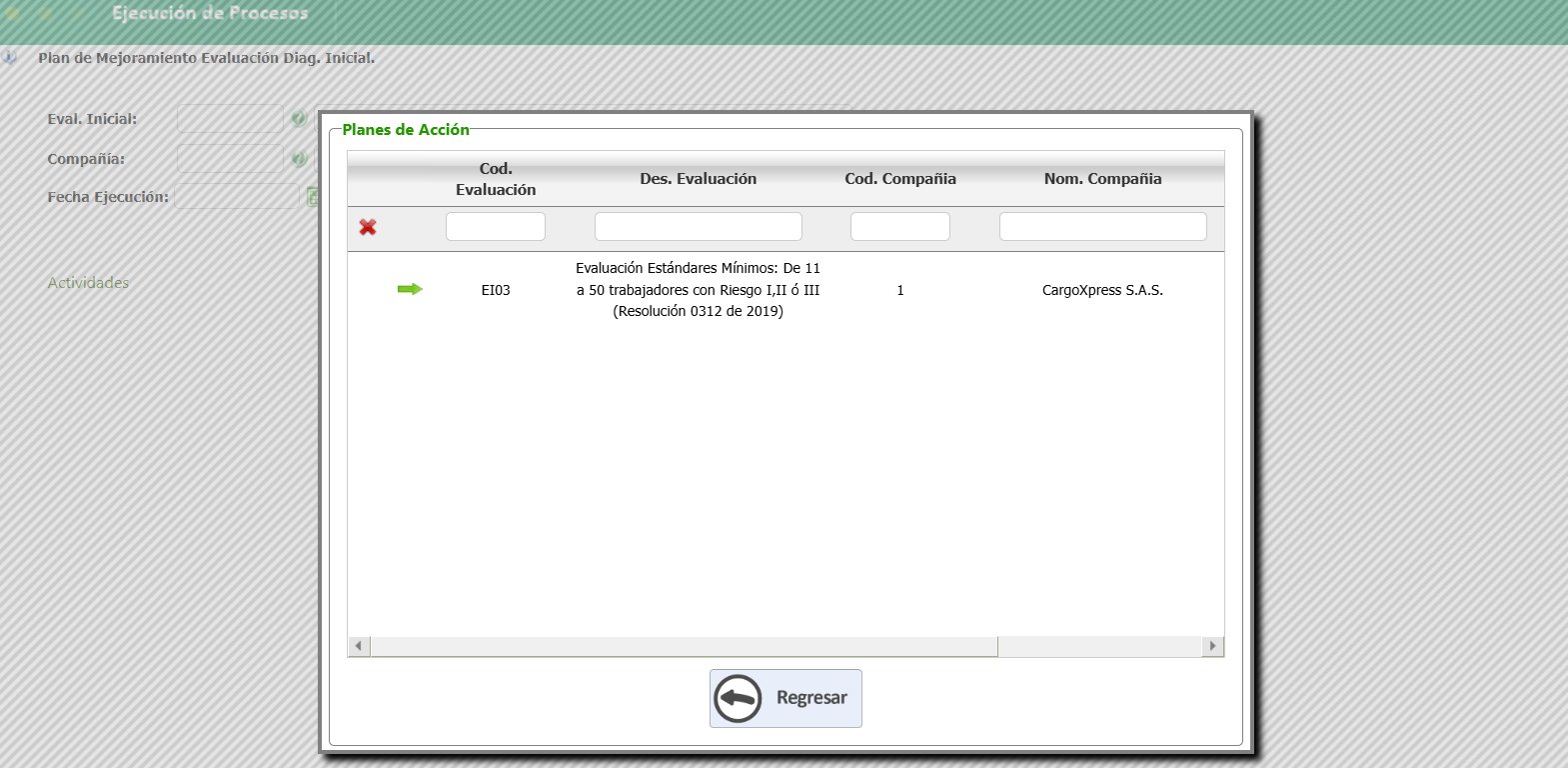Open the Compañía lookup help icon
The width and height of the screenshot is (1568, 768).
[x=299, y=159]
